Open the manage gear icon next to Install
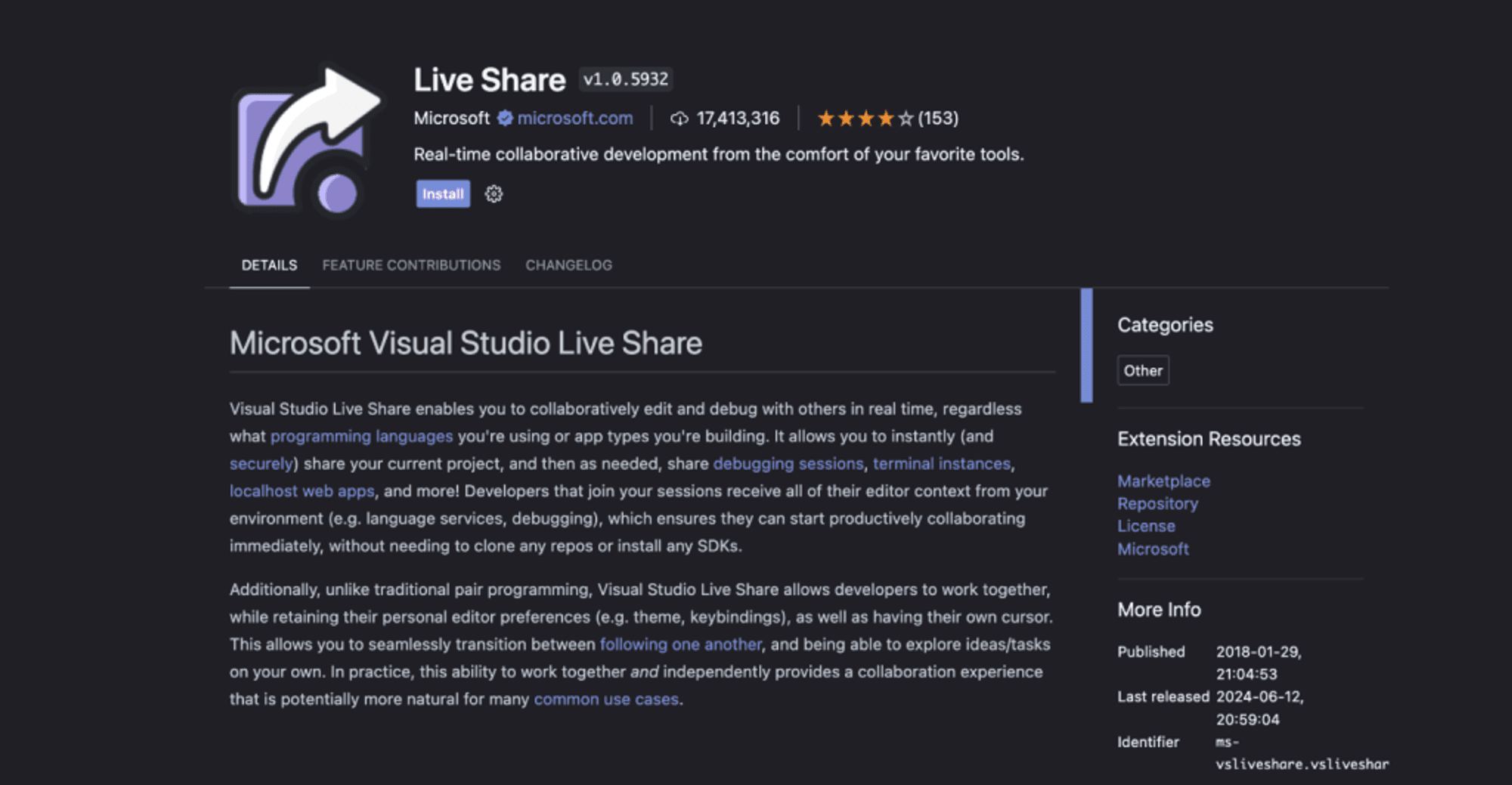Screen dimensions: 1512x785 click(x=494, y=194)
